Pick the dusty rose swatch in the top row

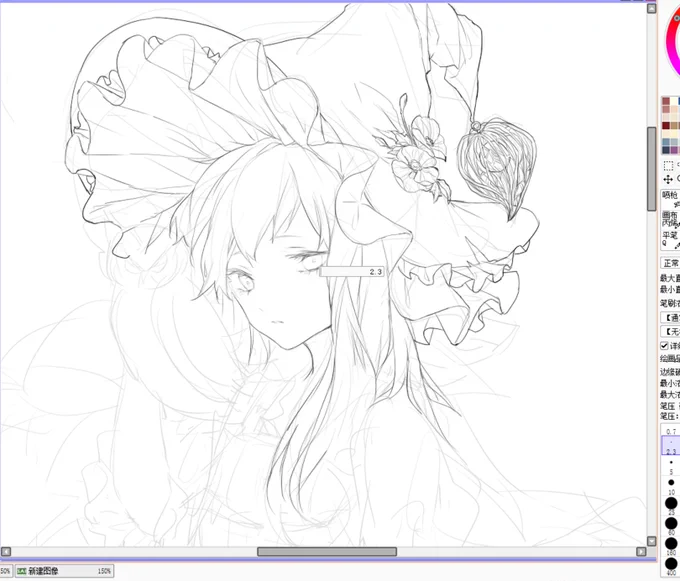coord(667,101)
